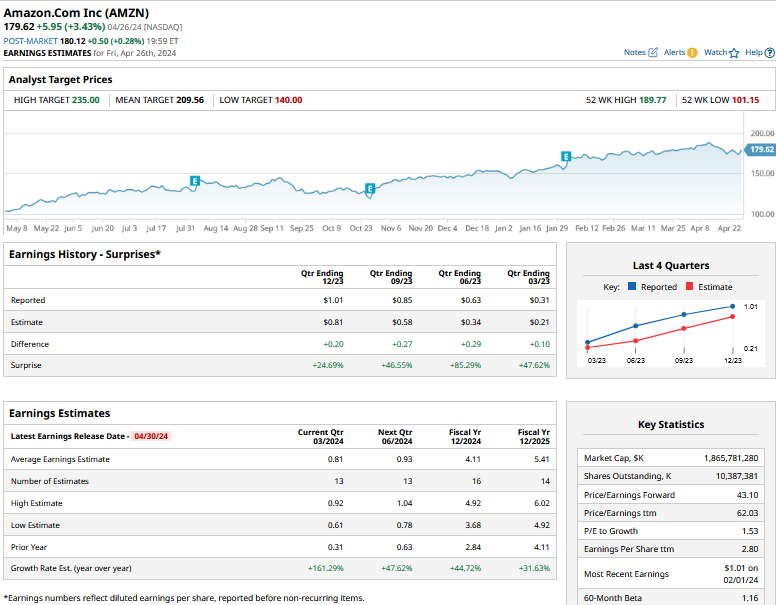Click the earnings 'E' marker near Jan 29
The image size is (776, 605).
[566, 157]
